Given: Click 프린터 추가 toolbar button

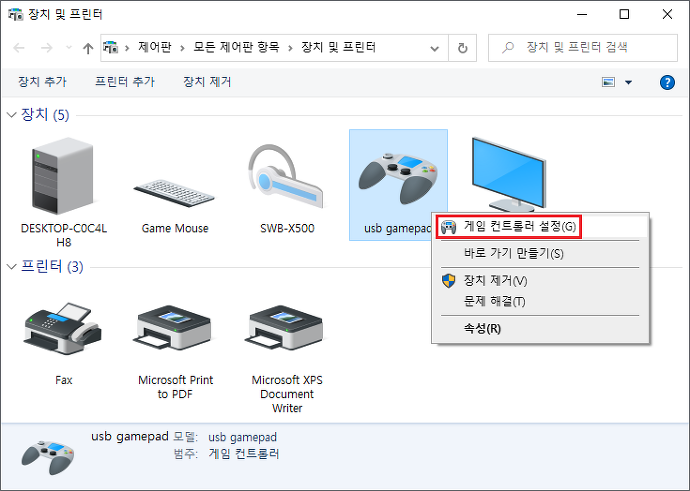Looking at the screenshot, I should (125, 82).
